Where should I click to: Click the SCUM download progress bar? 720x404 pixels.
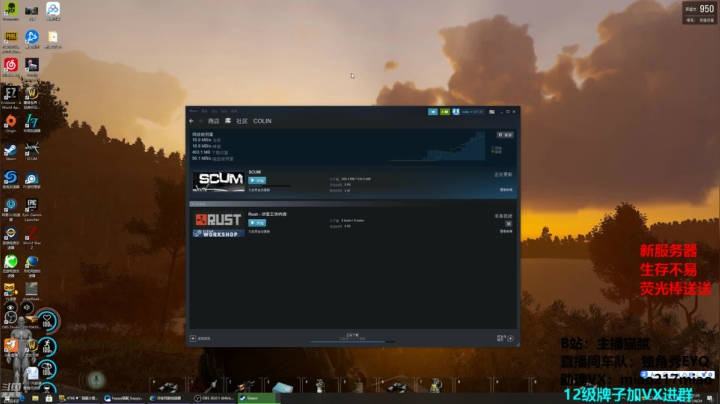click(x=270, y=186)
